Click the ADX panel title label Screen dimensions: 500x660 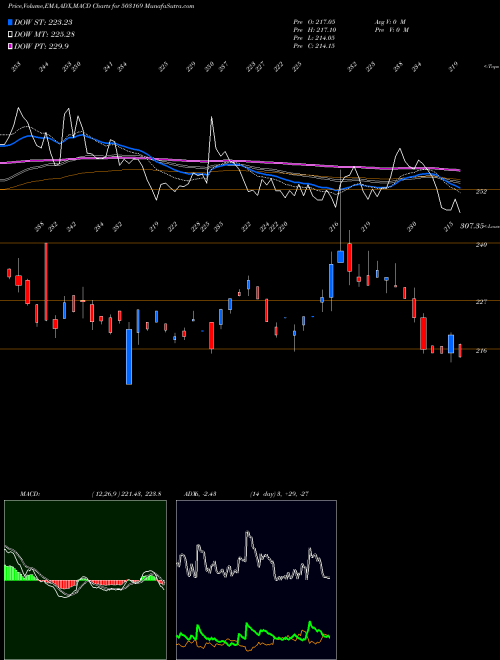pos(200,494)
